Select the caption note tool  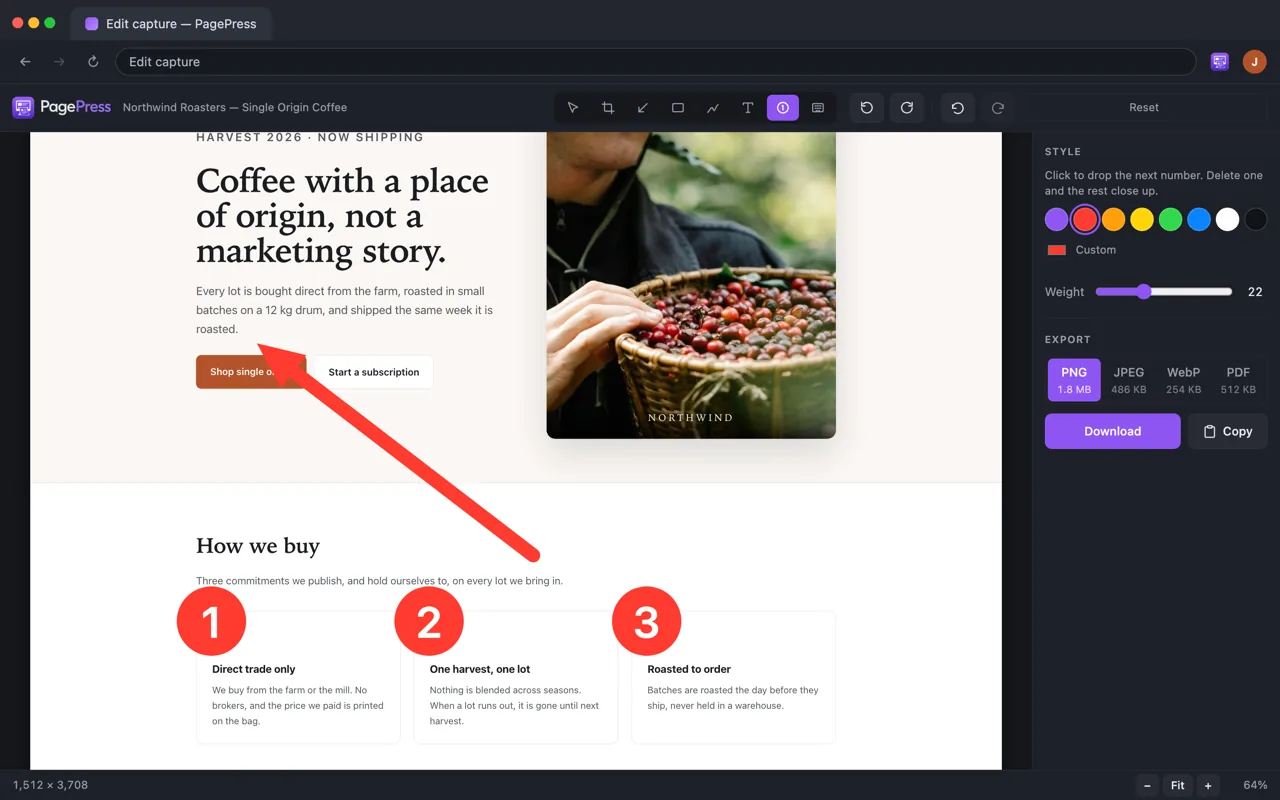coord(818,108)
